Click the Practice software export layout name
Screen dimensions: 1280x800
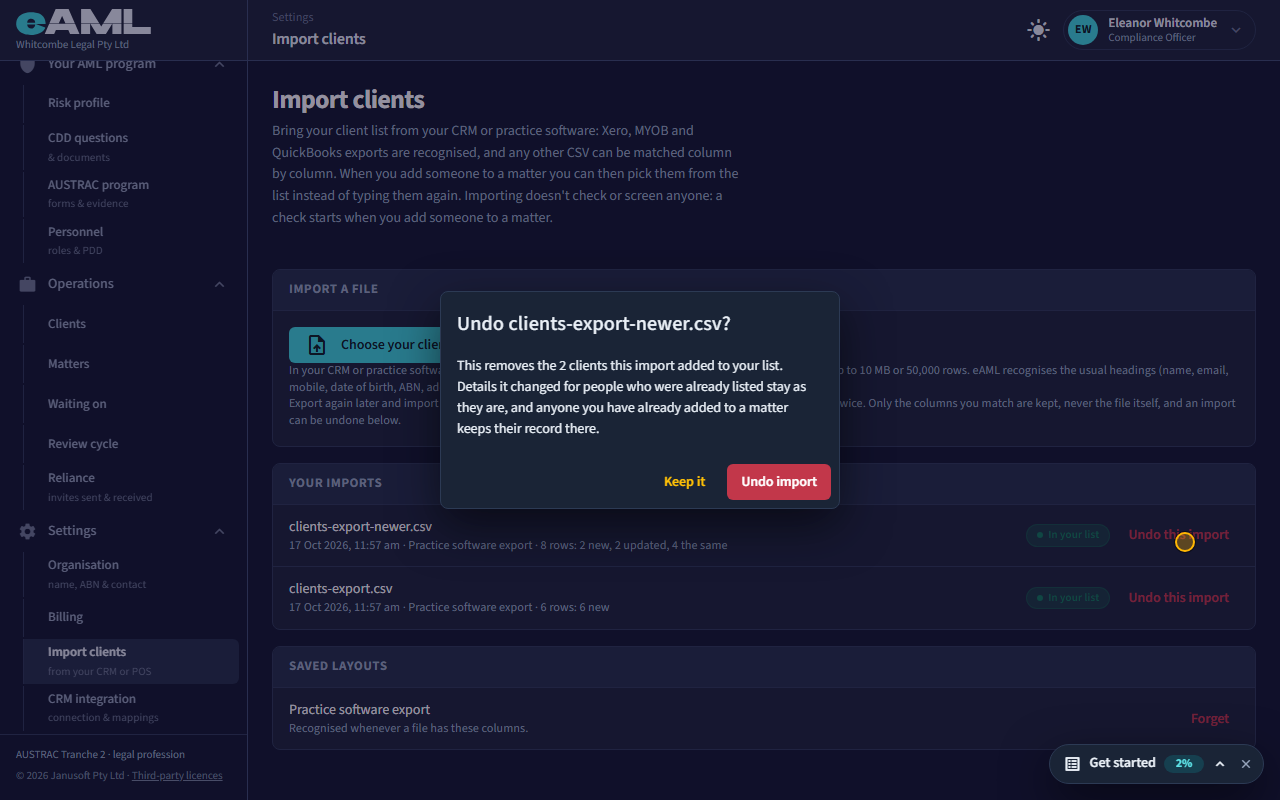point(359,710)
